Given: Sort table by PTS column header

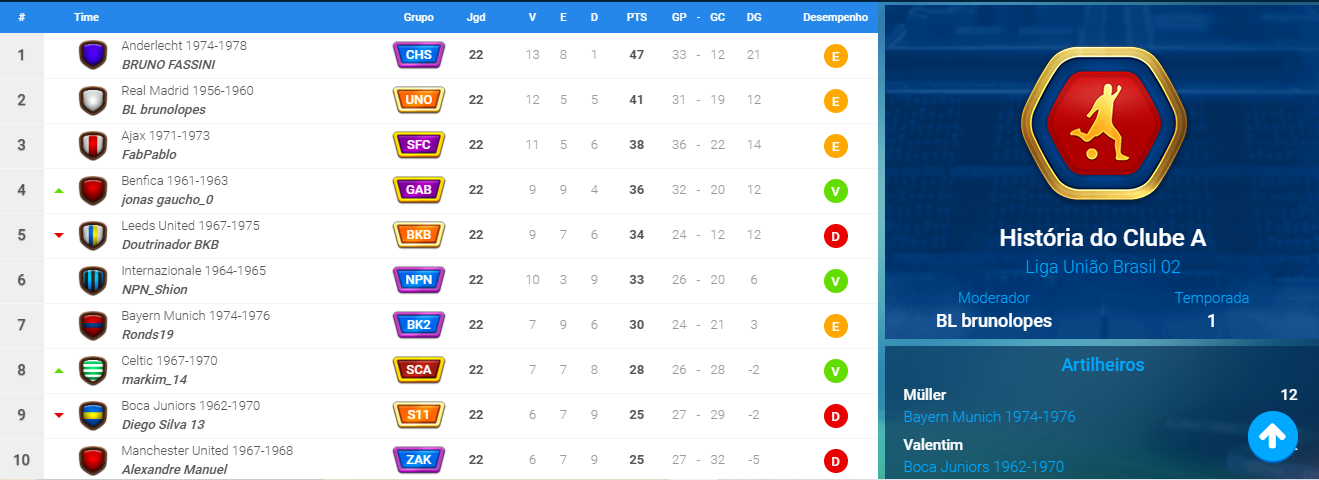Looking at the screenshot, I should tap(636, 18).
